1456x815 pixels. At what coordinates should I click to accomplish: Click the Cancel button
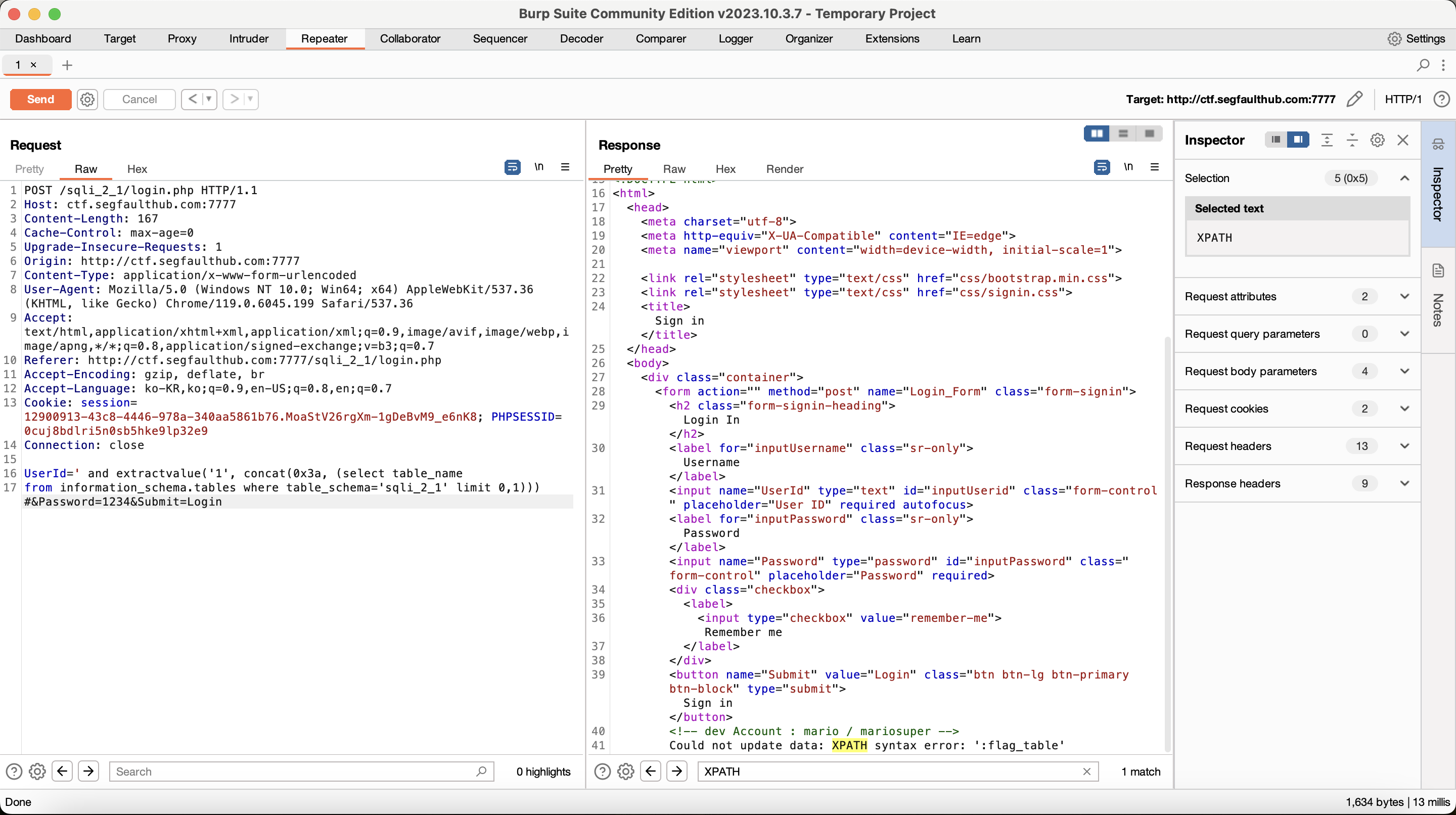[x=140, y=99]
